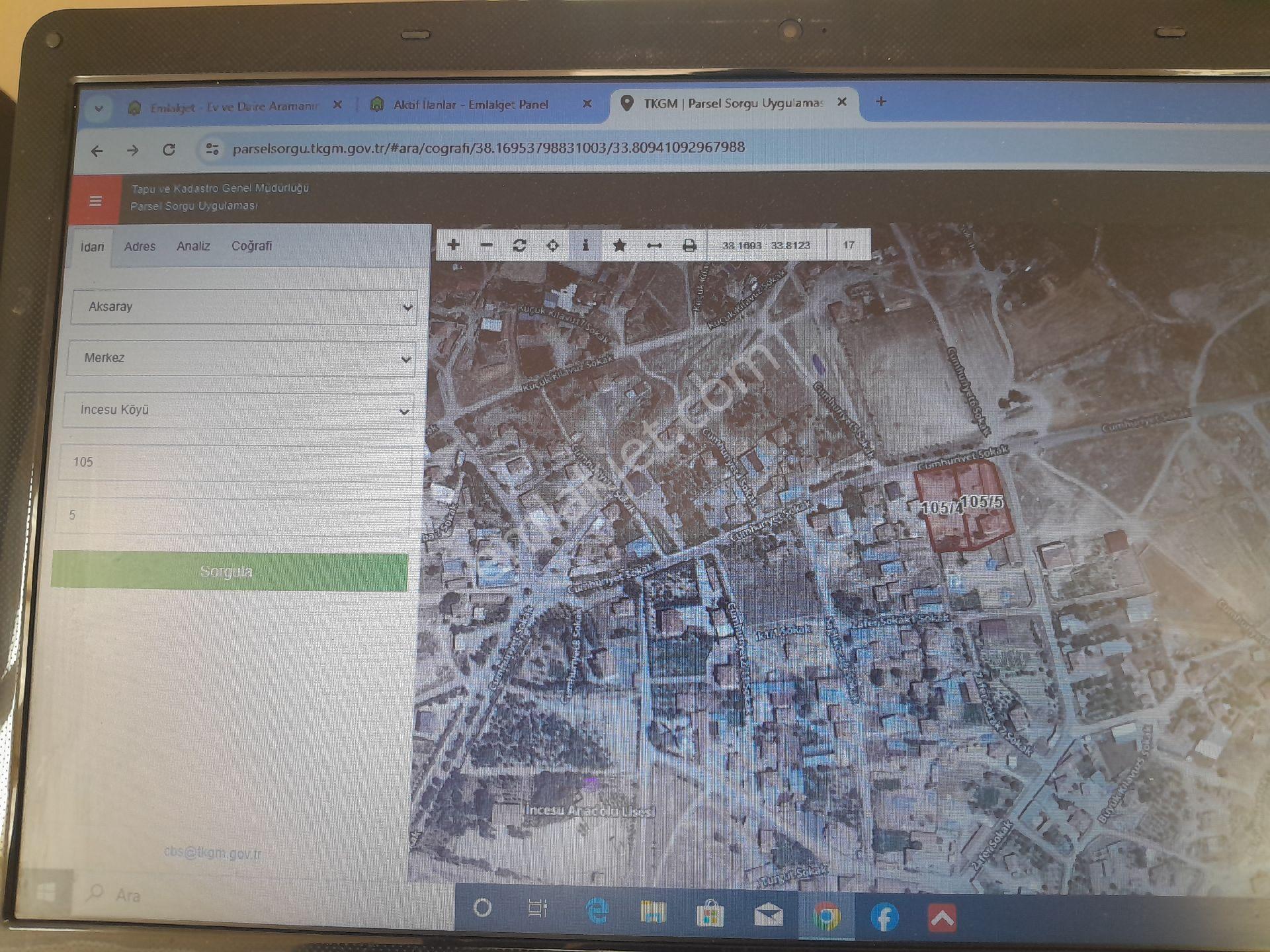The width and height of the screenshot is (1270, 952).
Task: Switch to the Coğrafi tab
Action: coord(251,246)
